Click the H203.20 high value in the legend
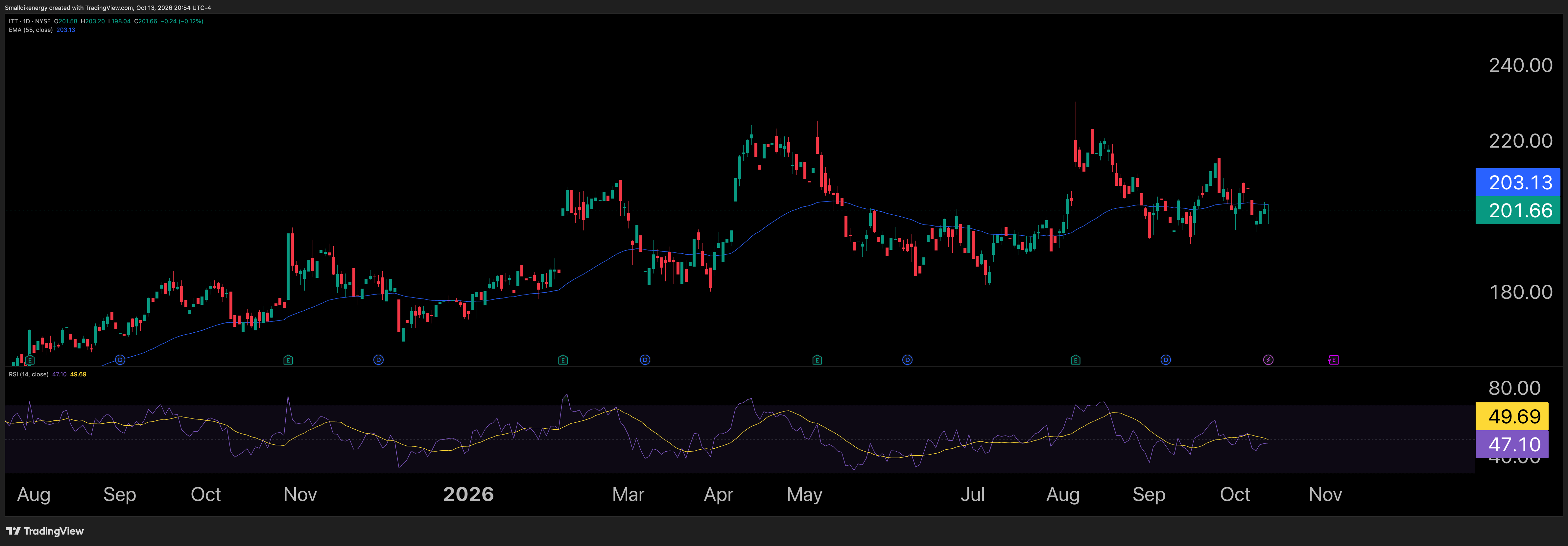The image size is (1568, 546). tap(92, 21)
